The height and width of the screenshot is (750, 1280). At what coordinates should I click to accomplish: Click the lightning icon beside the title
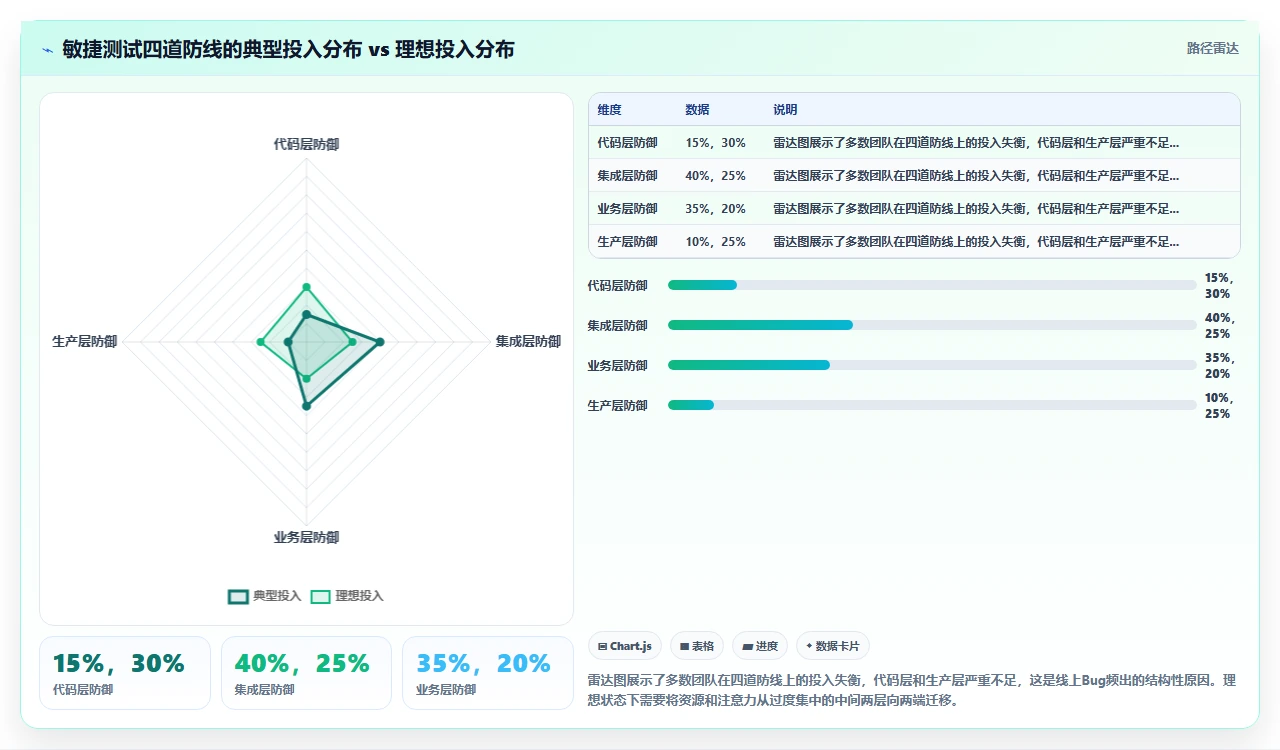coord(47,50)
